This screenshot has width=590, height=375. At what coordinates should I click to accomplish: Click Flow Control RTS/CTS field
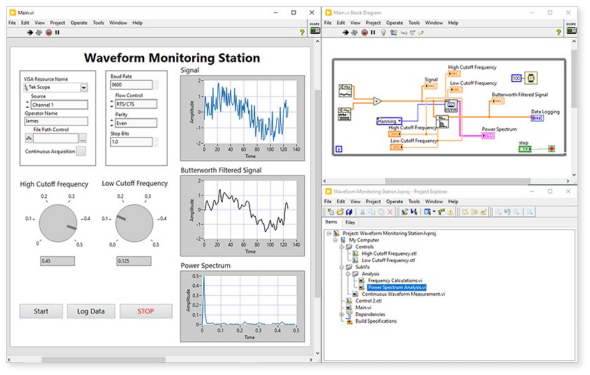136,104
